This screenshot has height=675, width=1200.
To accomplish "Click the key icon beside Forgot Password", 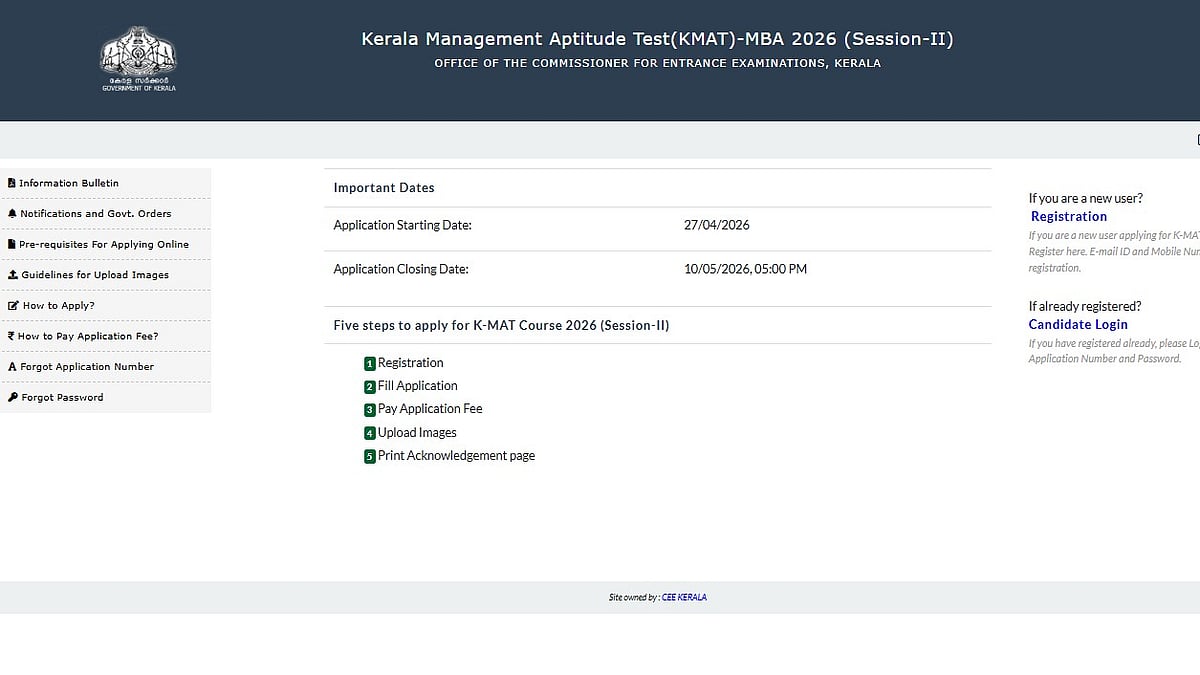I will tap(13, 397).
